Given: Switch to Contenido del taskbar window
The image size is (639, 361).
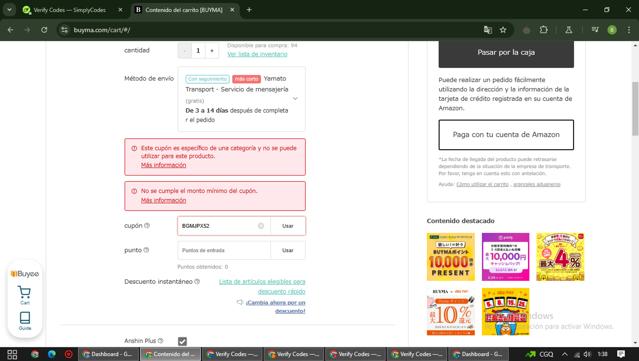Looking at the screenshot, I should point(171,354).
